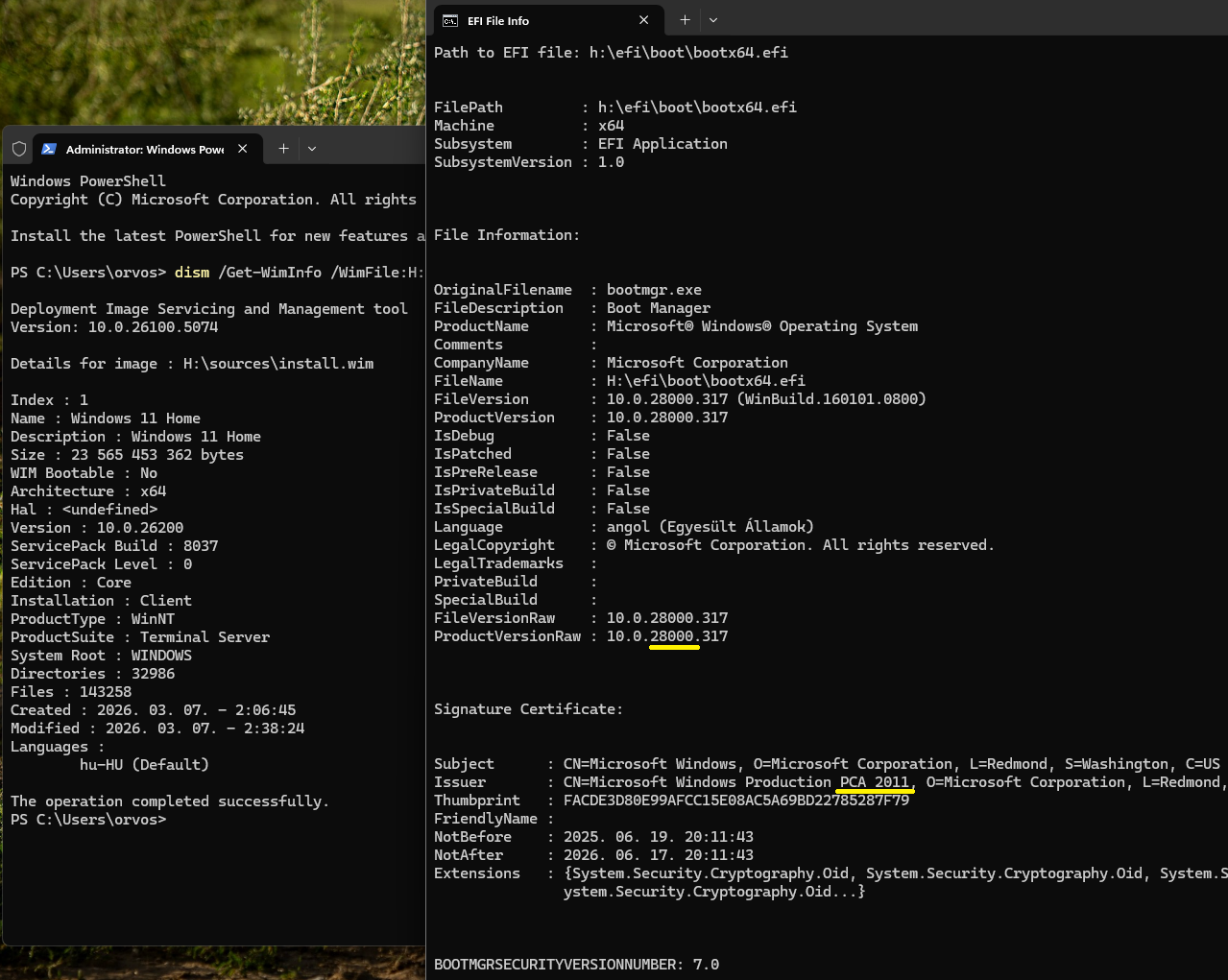
Task: Click 'The operation completed successfully.' line
Action: pos(170,801)
